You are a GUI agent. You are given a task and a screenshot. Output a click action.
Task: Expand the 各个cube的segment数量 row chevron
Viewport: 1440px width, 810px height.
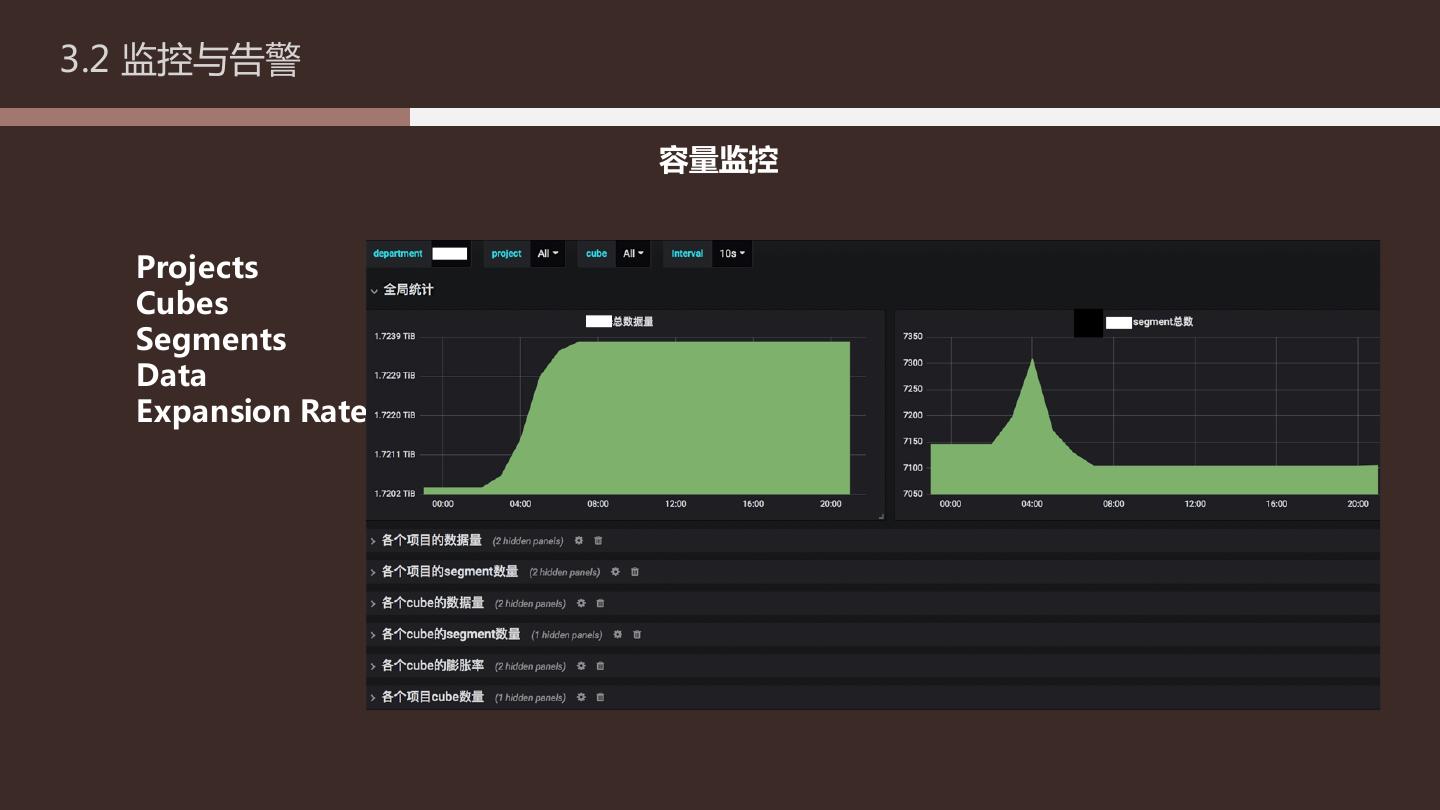click(x=374, y=634)
